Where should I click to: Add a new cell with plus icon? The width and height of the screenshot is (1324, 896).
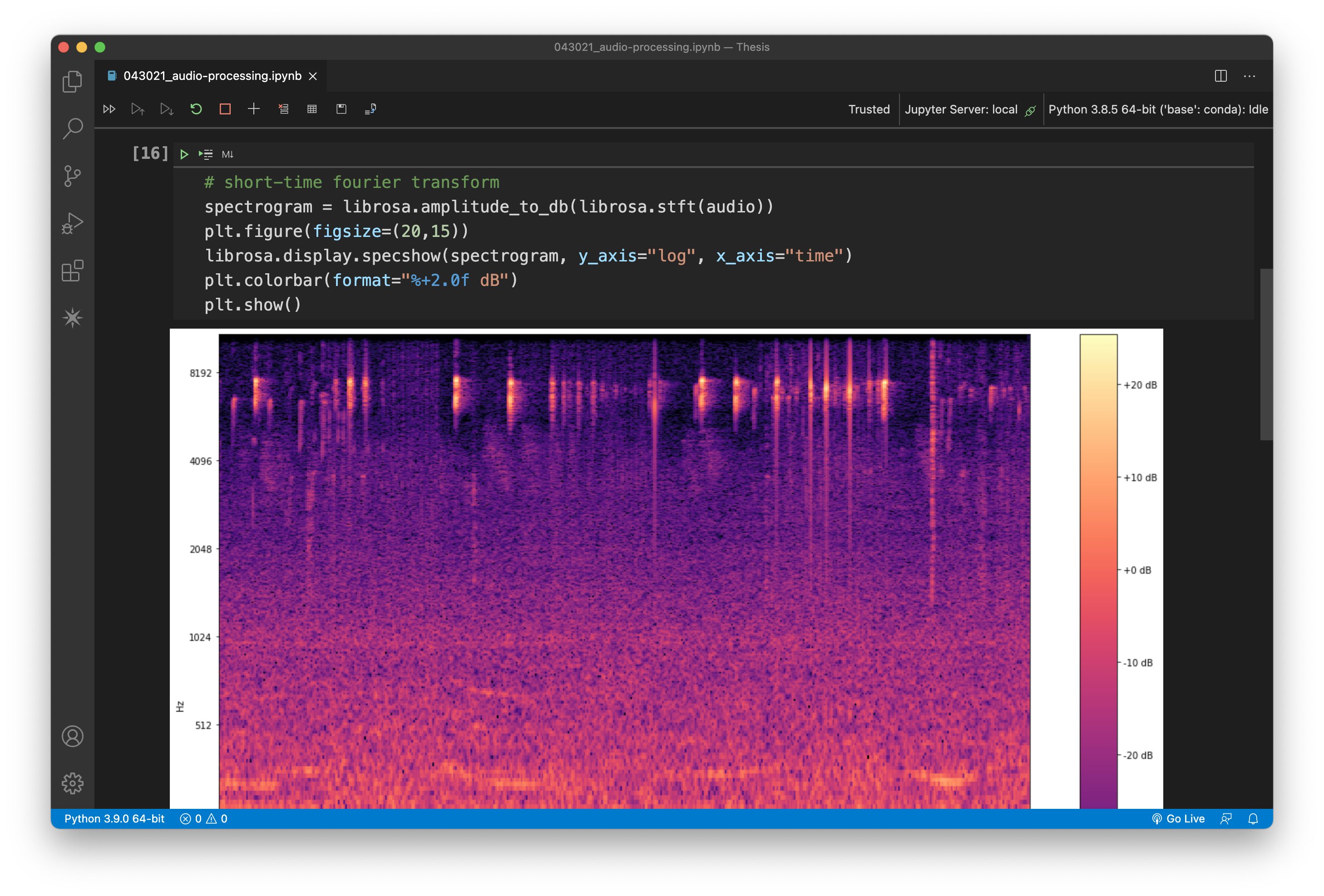(253, 108)
